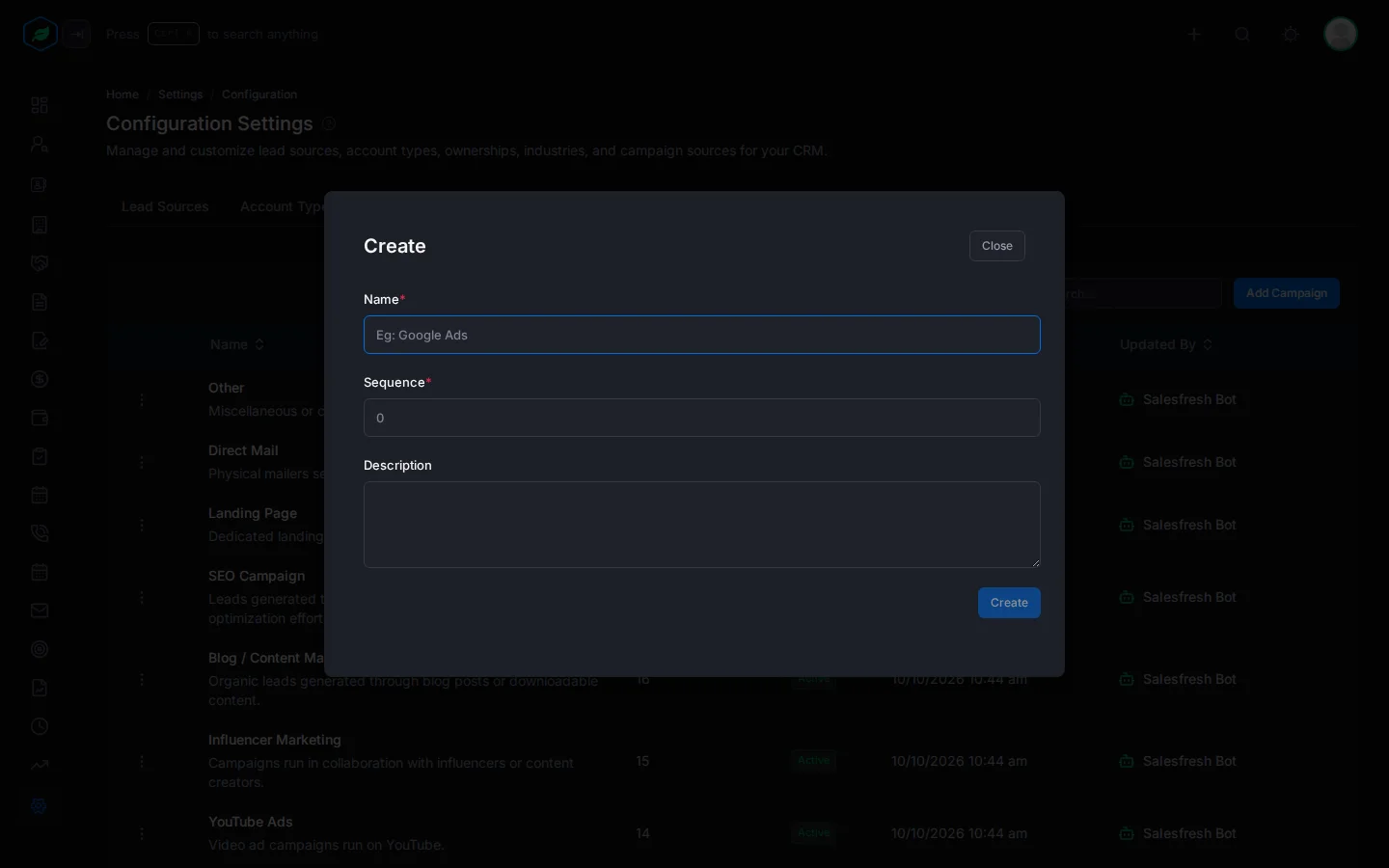
Task: Sort the table by the Updated By column
Action: [x=1166, y=344]
